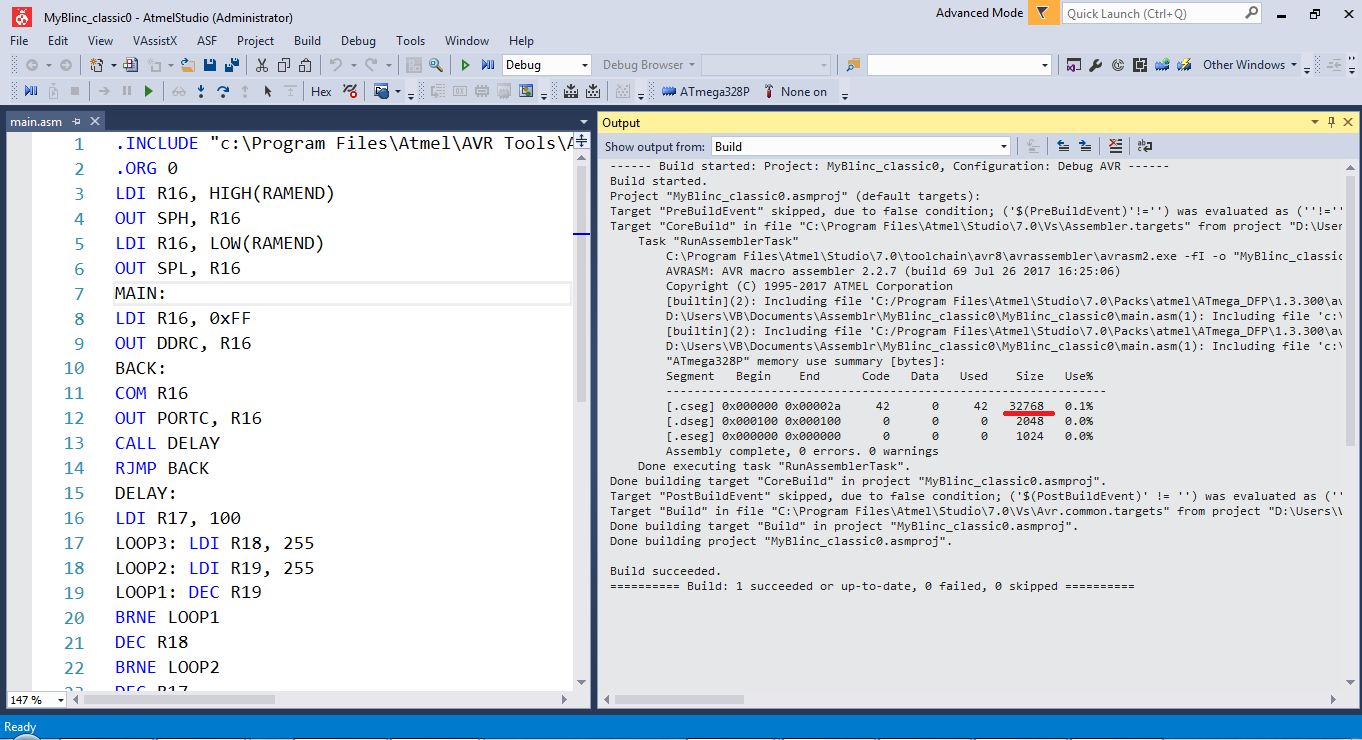The width and height of the screenshot is (1362, 740).
Task: Open the find combo box dropdown
Action: [1046, 65]
